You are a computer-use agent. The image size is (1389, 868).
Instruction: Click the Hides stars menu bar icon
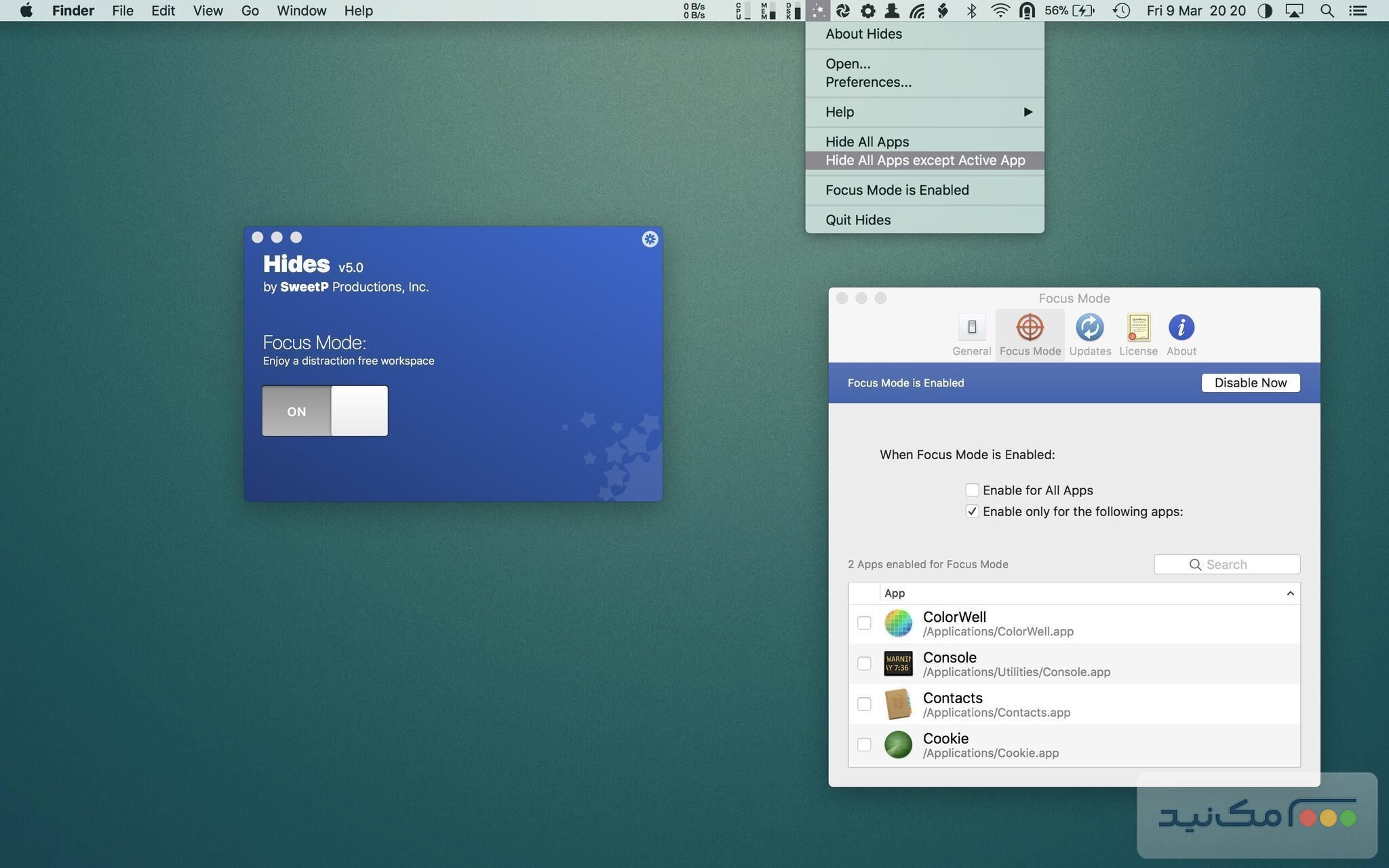tap(818, 10)
